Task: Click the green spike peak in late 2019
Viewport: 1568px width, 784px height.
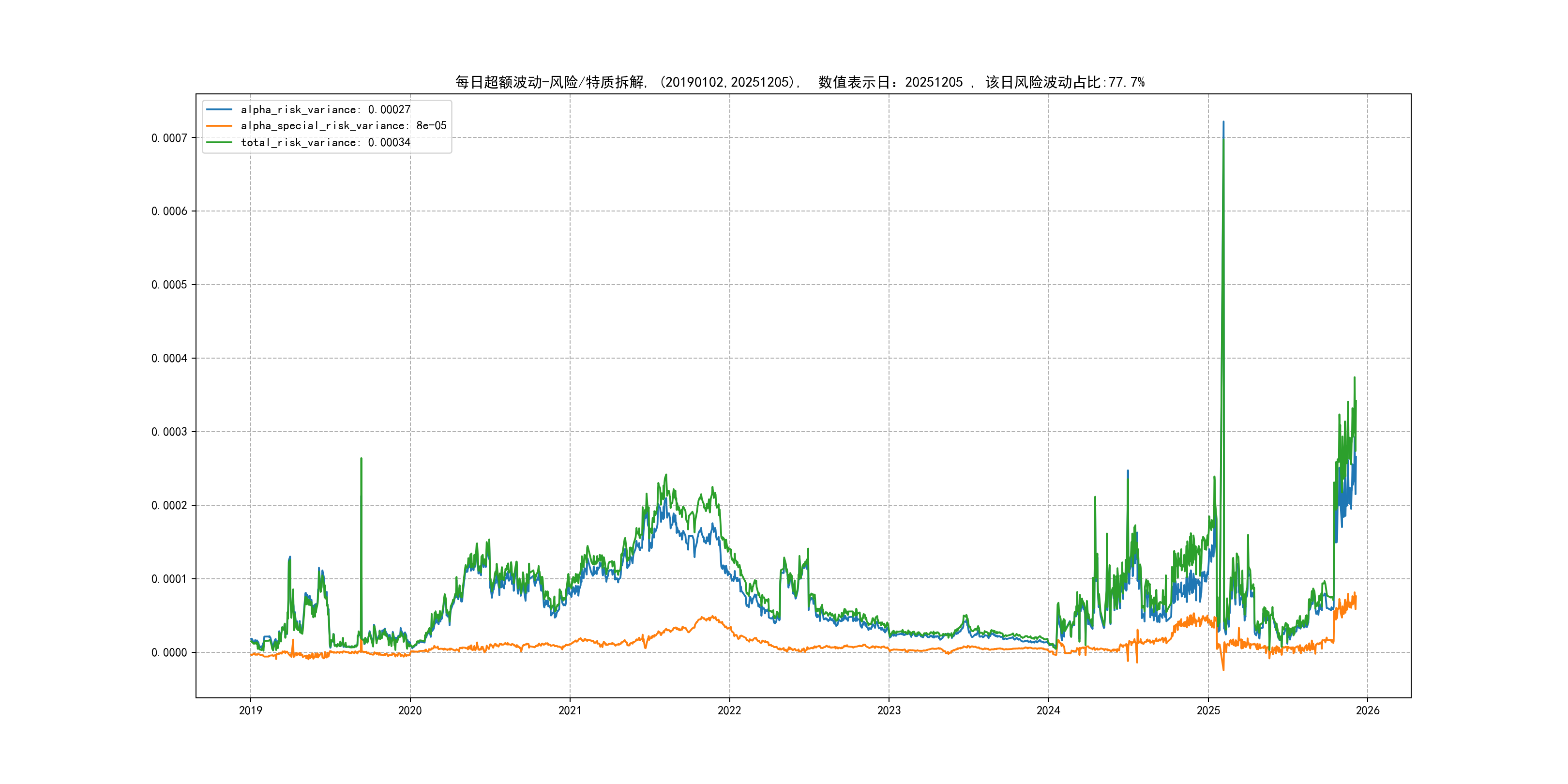Action: click(x=361, y=459)
